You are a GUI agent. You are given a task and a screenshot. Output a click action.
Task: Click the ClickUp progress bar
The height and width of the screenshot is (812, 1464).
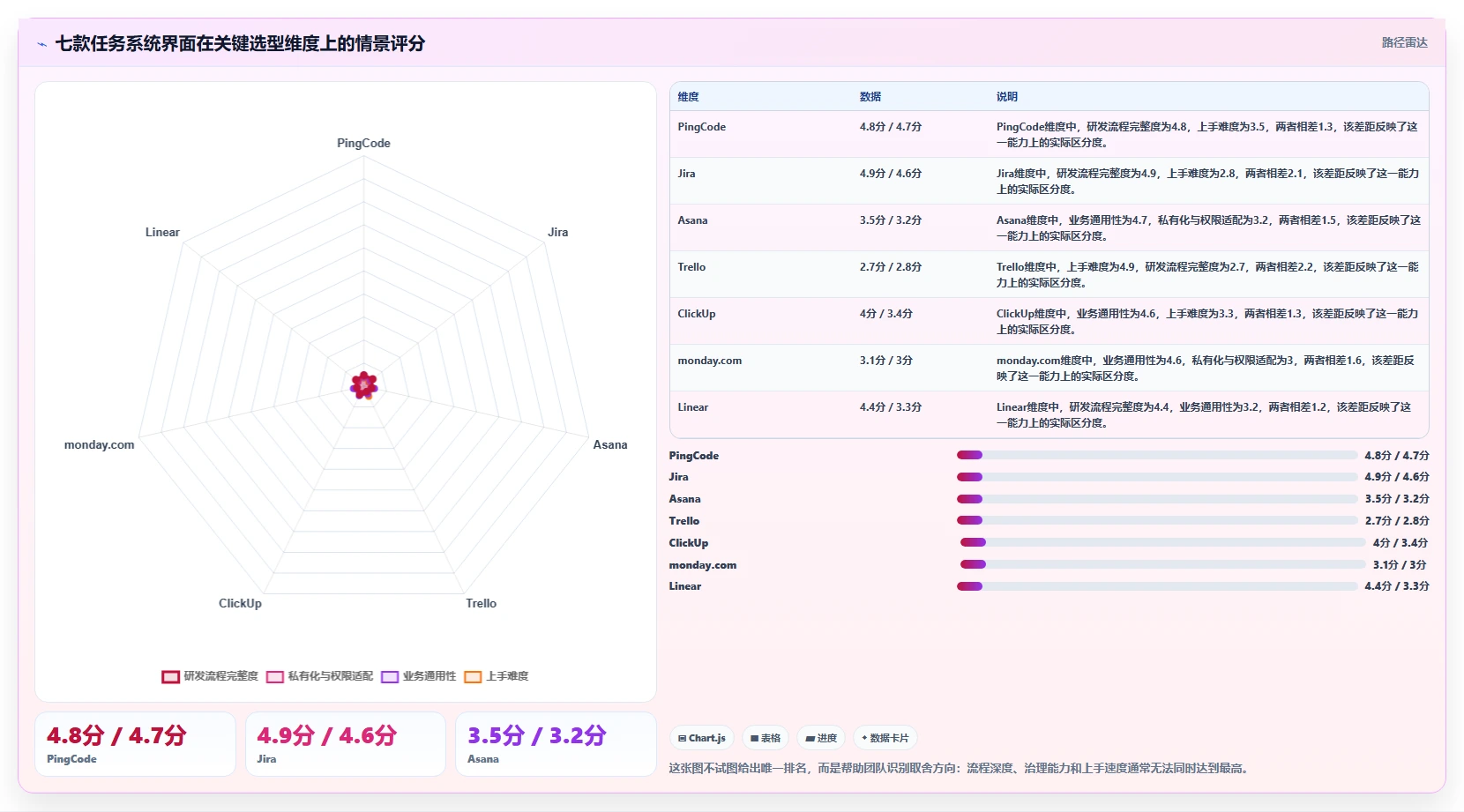pyautogui.click(x=1162, y=543)
